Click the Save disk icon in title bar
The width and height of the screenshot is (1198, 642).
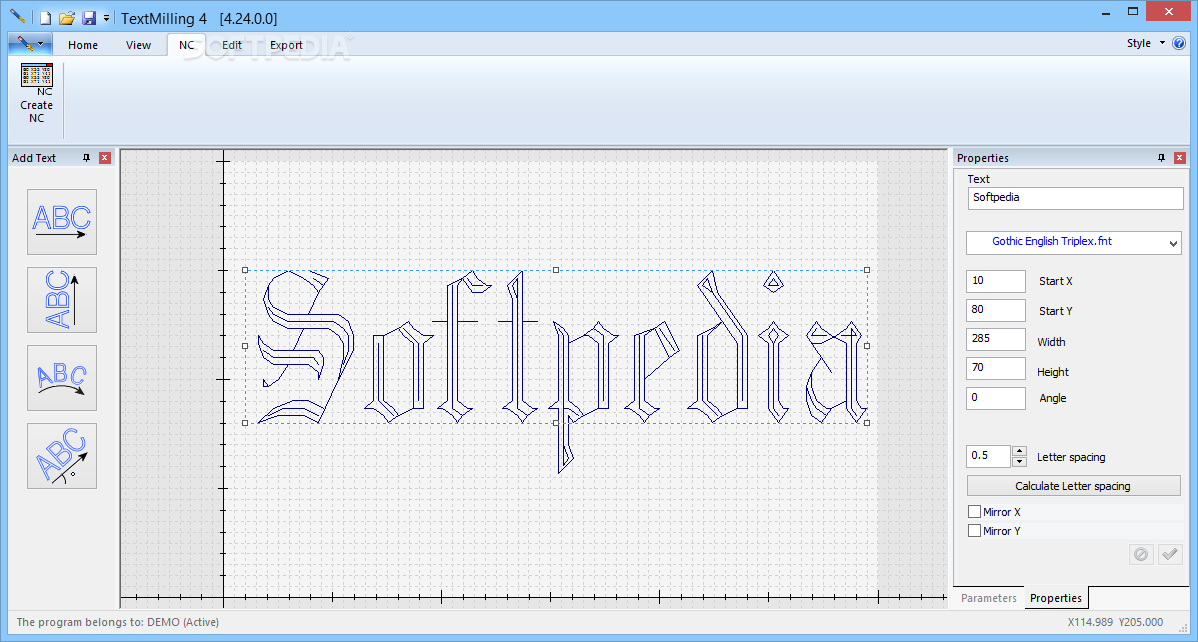click(x=89, y=18)
